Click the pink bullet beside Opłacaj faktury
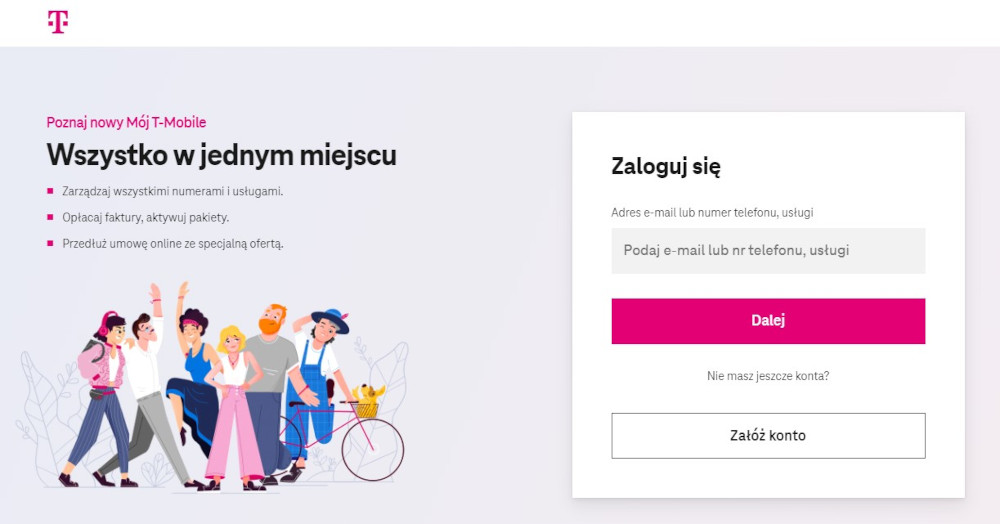This screenshot has width=1000, height=524. point(50,217)
